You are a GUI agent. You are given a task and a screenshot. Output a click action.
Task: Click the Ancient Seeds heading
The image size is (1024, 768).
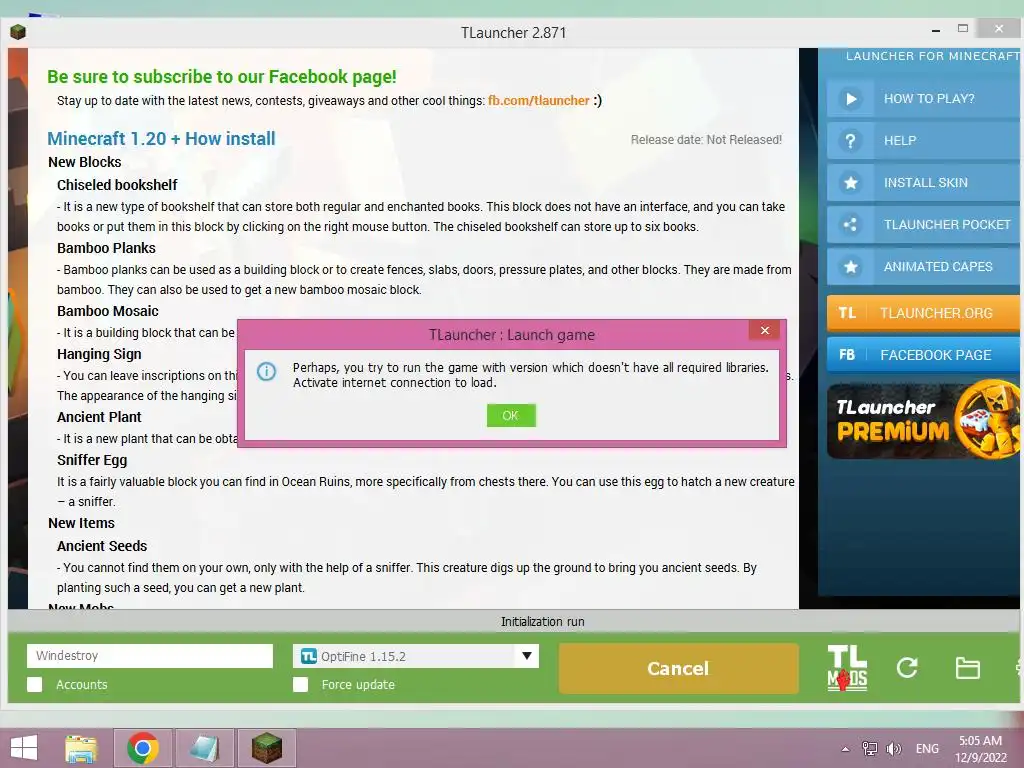pos(102,546)
